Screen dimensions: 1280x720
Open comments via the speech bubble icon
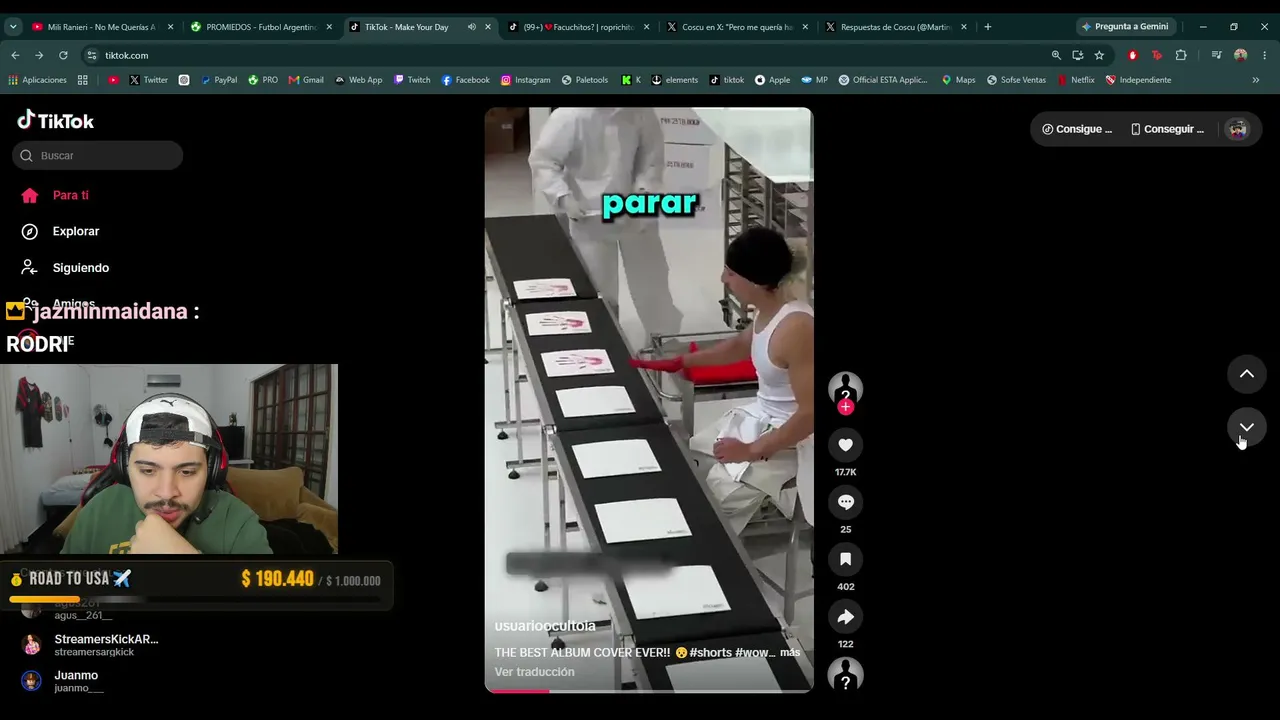[x=845, y=502]
